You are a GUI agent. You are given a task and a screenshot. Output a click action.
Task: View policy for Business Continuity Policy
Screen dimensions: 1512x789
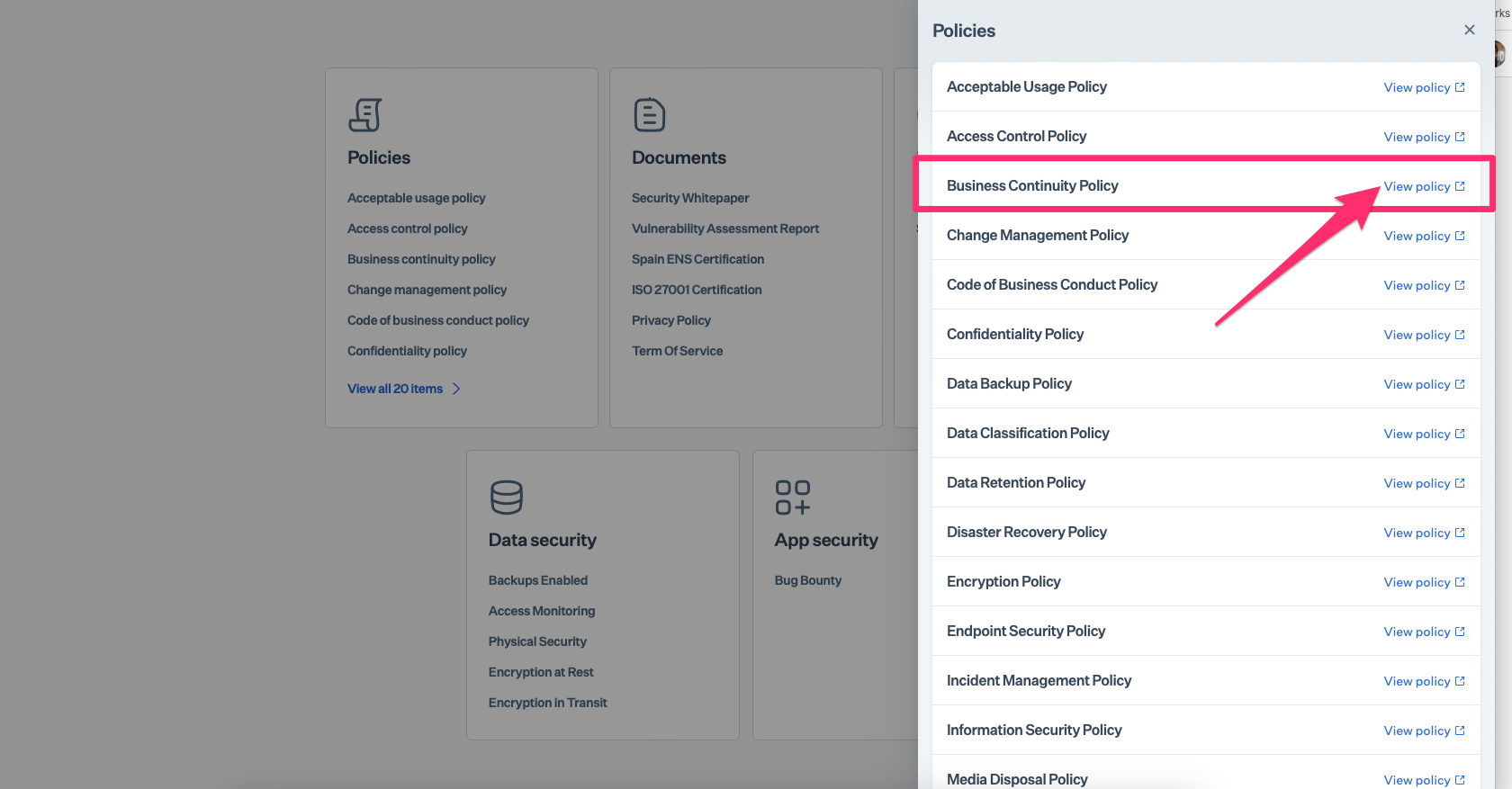1417,186
